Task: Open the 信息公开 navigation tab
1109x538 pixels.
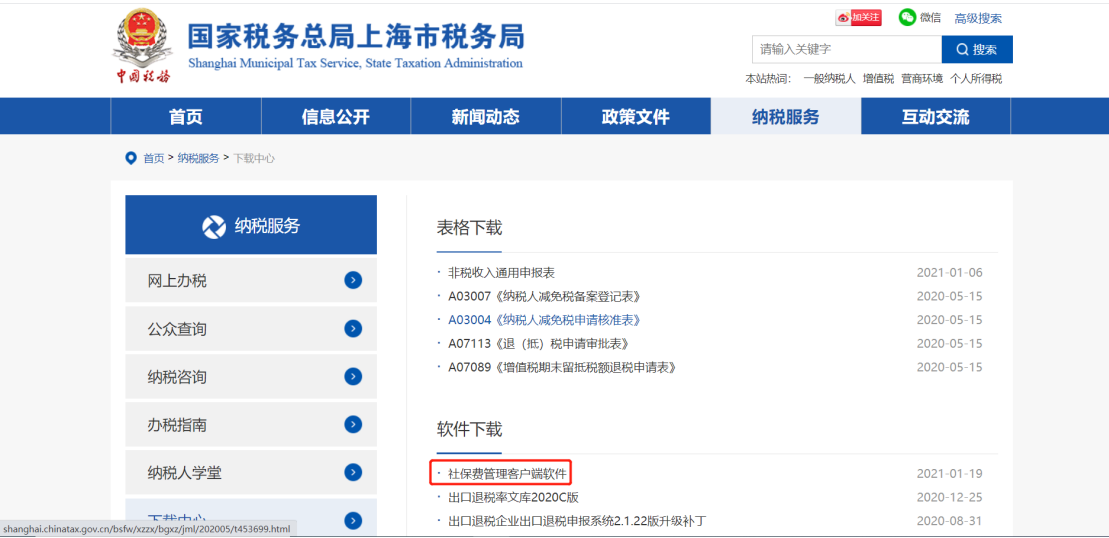Action: click(335, 117)
